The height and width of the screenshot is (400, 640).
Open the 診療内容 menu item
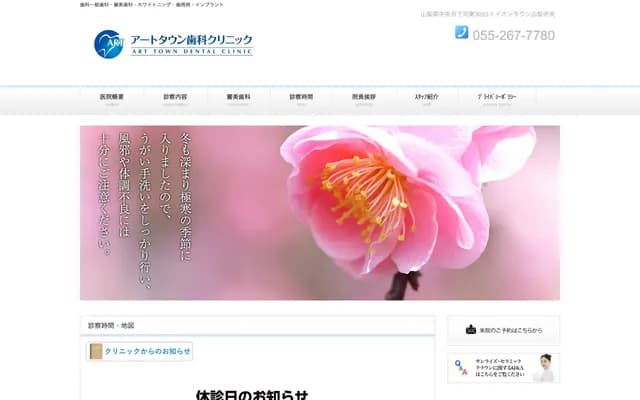point(175,99)
